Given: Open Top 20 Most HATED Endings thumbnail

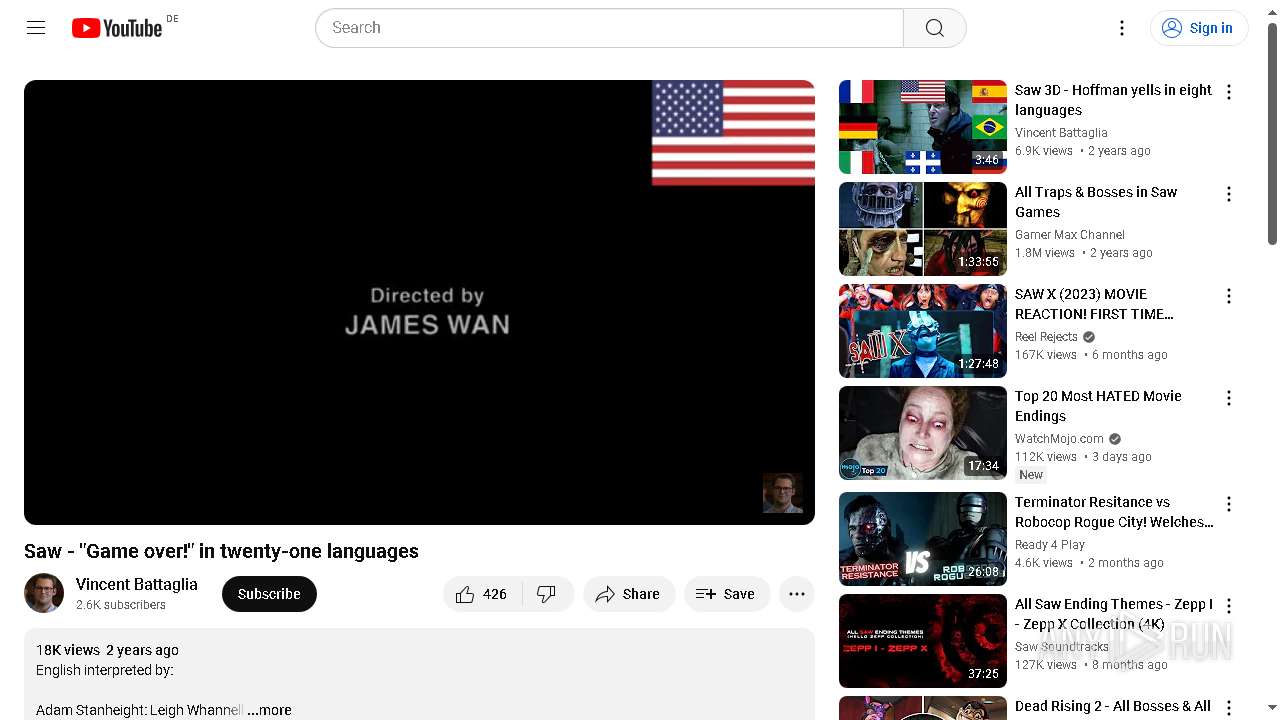Looking at the screenshot, I should point(923,433).
